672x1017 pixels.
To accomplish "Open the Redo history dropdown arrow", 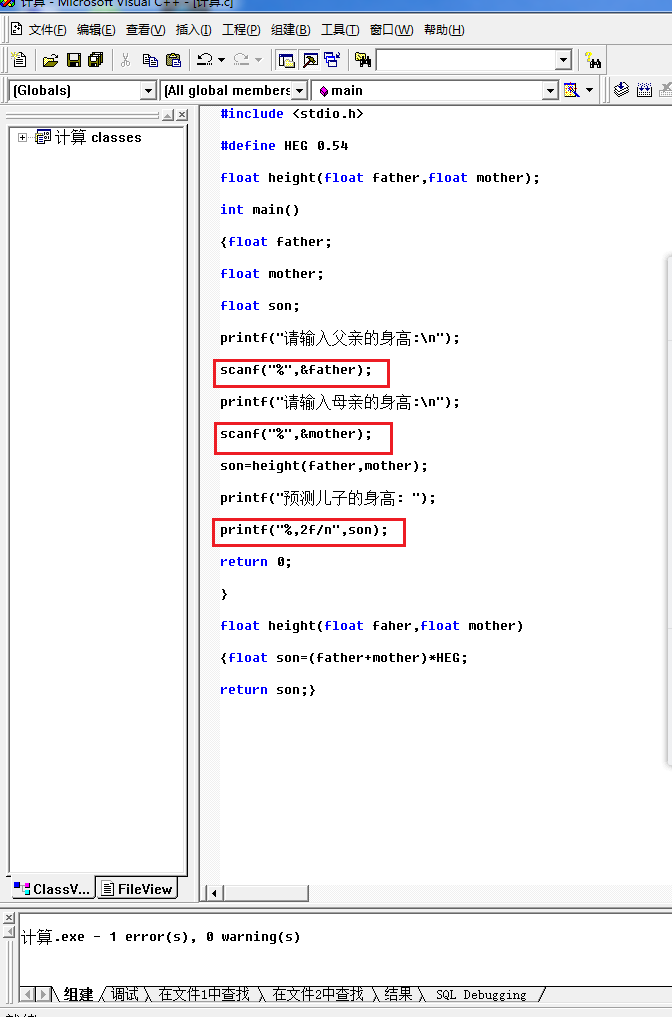I will tap(258, 60).
